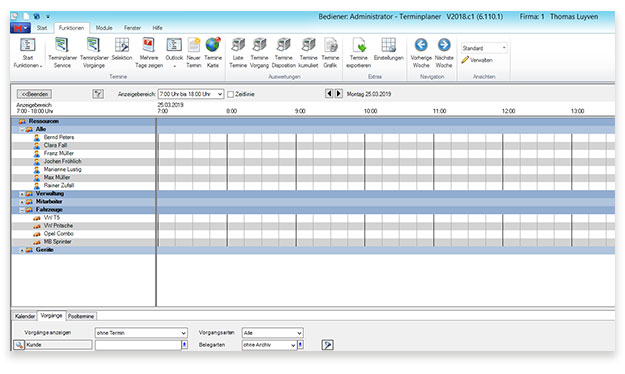The height and width of the screenshot is (374, 625).
Task: Switch to the Pooltermine tab
Action: click(81, 316)
